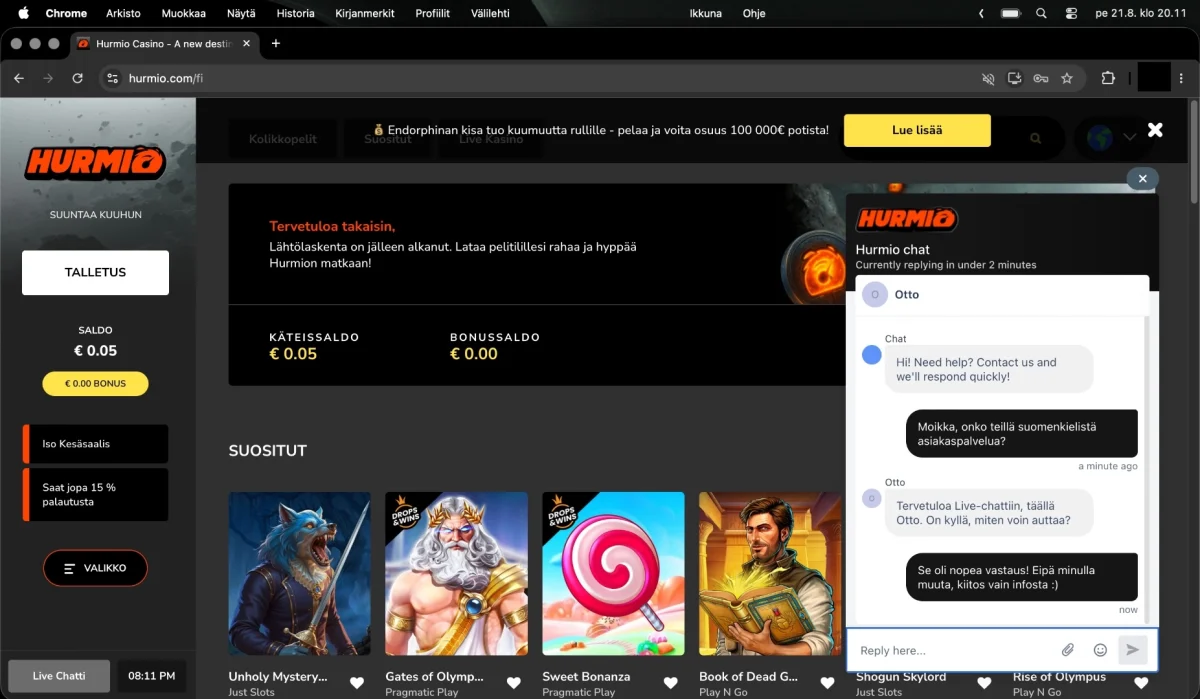Viewport: 1200px width, 699px height.
Task: View site information icon in address bar
Action: click(x=113, y=78)
